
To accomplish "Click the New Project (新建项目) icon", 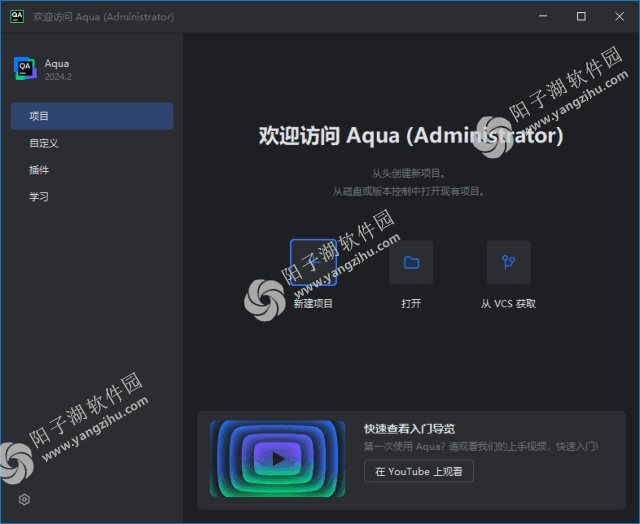I will click(313, 262).
